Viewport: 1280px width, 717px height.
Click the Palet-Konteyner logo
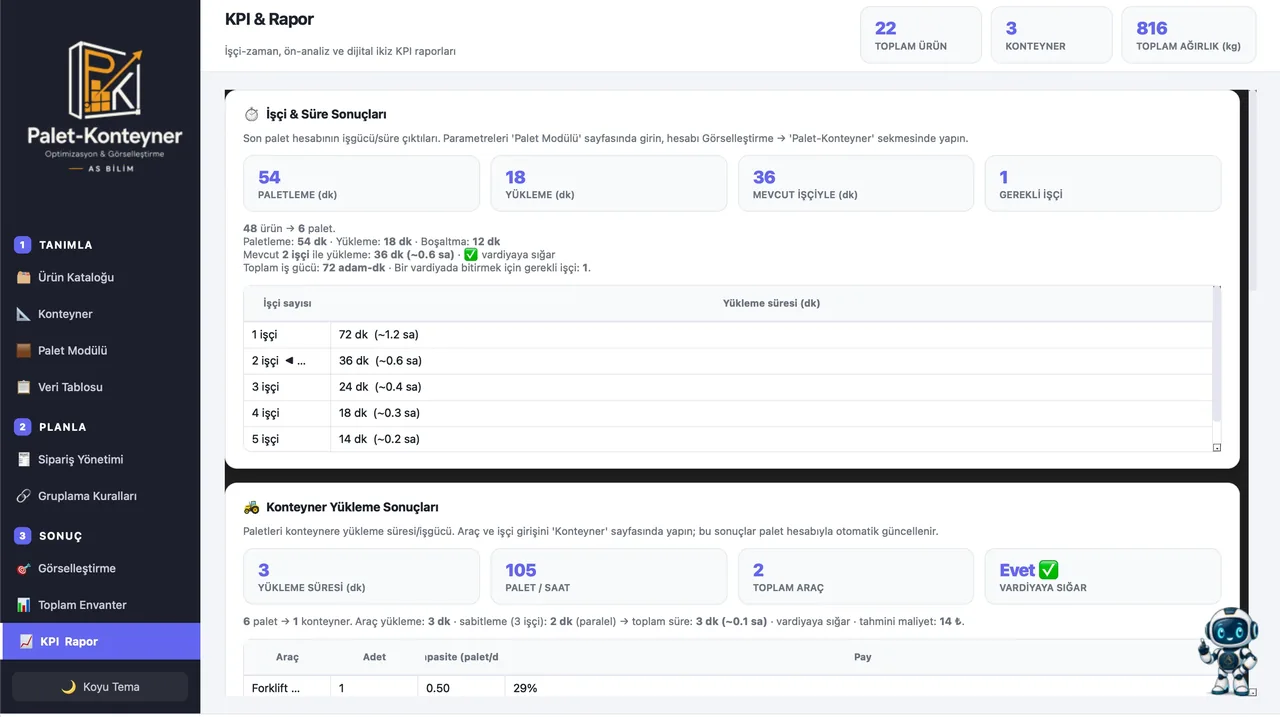(x=105, y=106)
